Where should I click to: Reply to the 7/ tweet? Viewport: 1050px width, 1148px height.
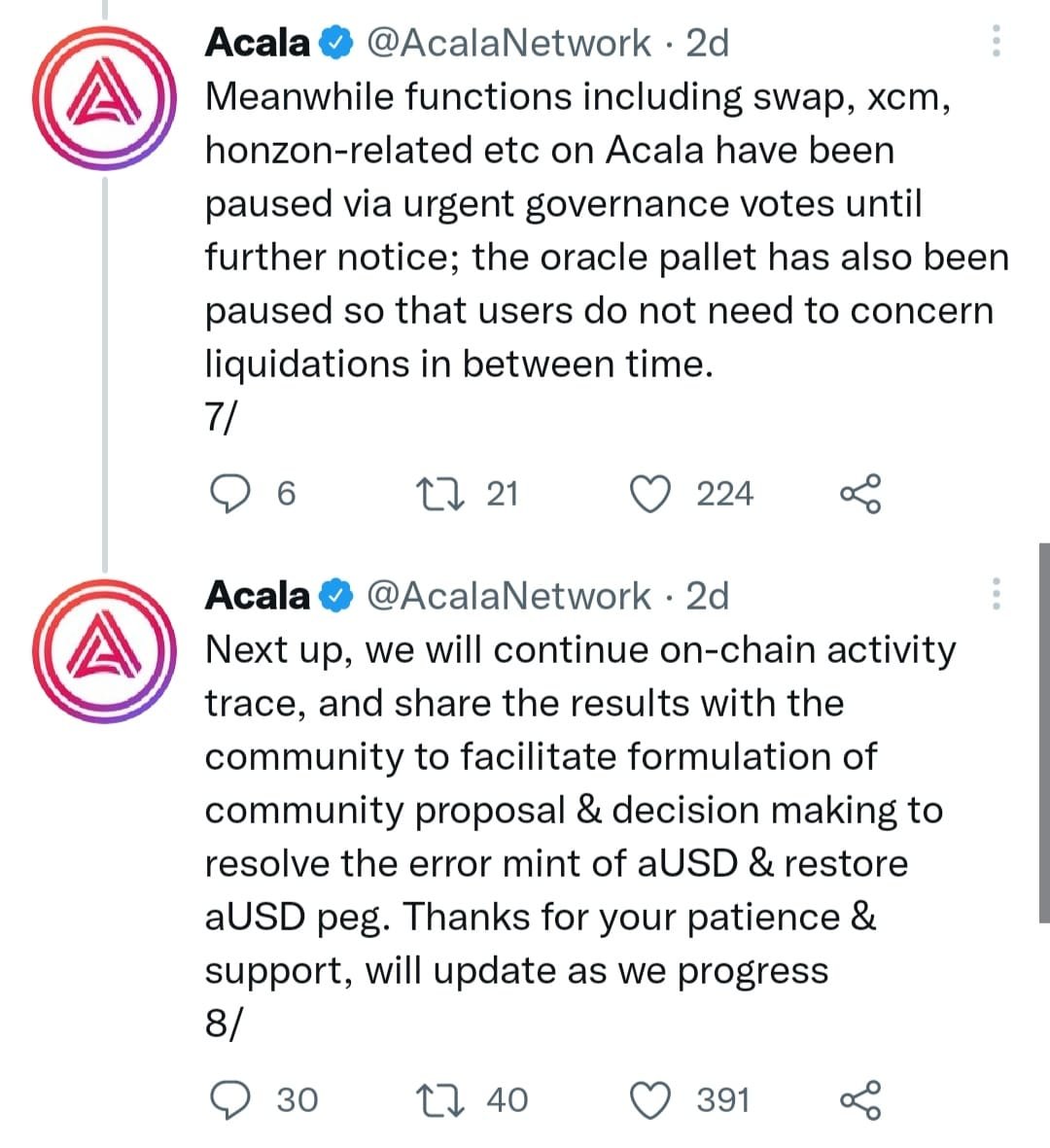click(x=230, y=494)
